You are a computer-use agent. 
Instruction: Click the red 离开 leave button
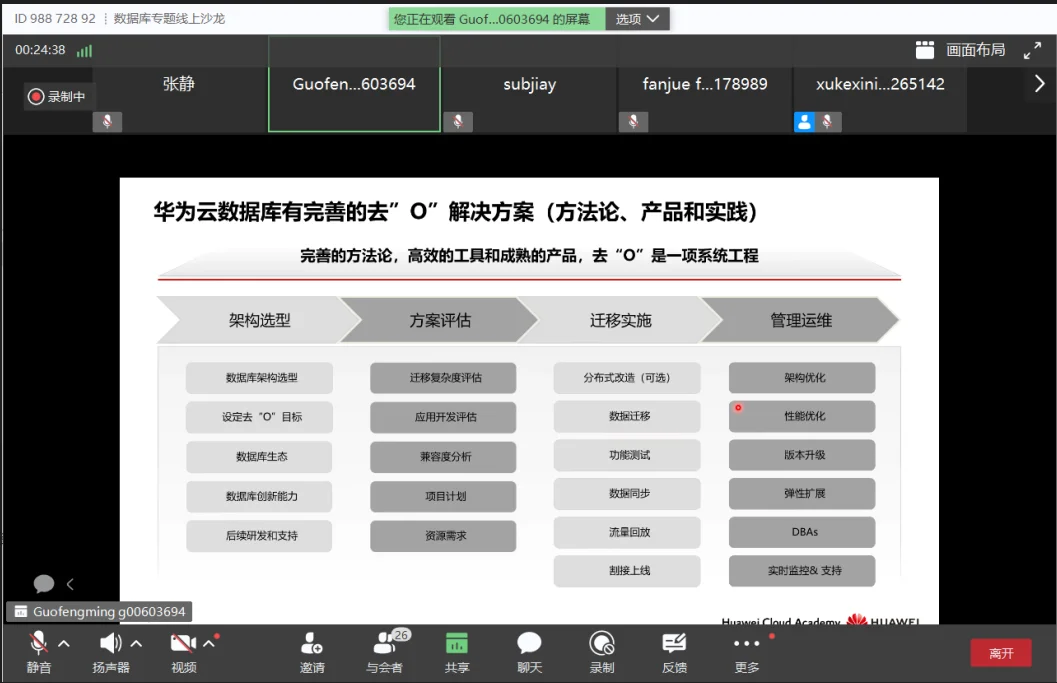(x=1000, y=653)
